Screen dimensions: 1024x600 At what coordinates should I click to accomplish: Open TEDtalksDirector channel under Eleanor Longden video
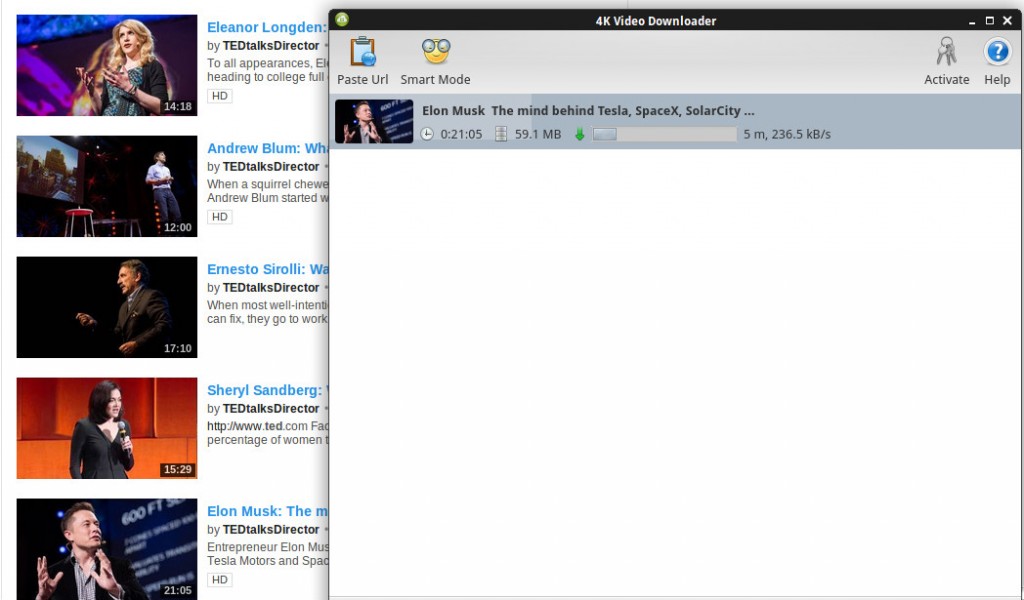271,46
